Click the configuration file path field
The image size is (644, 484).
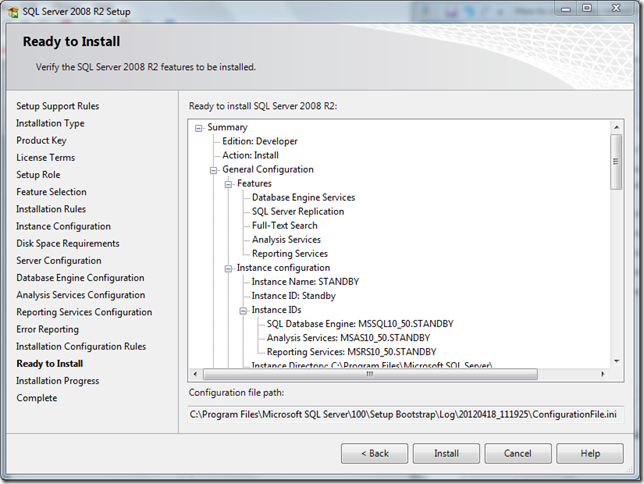(406, 415)
